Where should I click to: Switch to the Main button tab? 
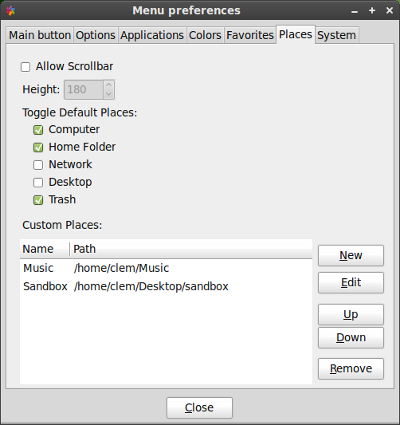[x=40, y=35]
